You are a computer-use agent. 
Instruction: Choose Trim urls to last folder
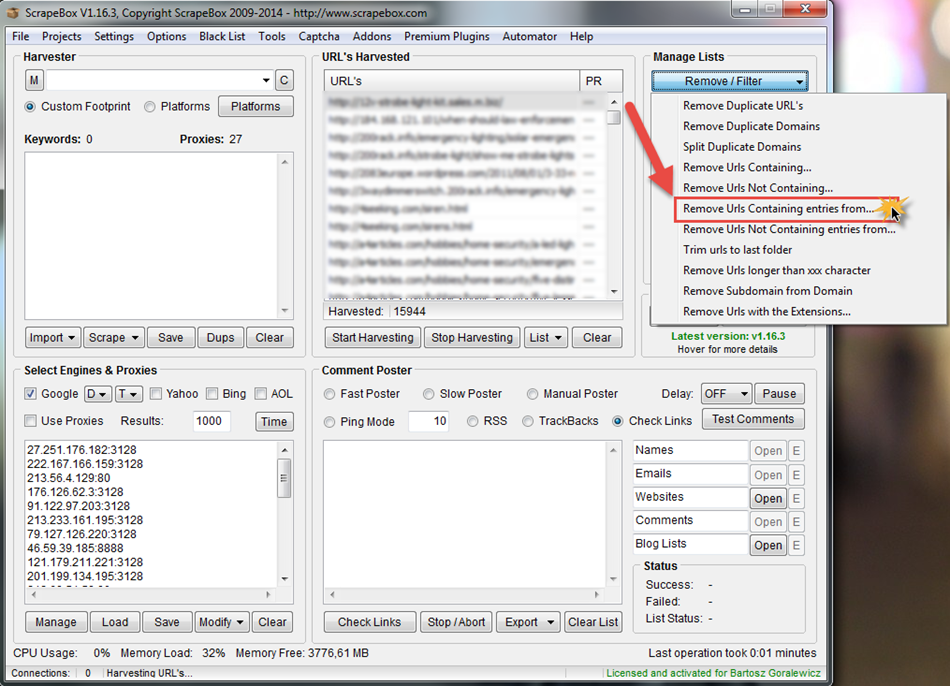click(737, 250)
